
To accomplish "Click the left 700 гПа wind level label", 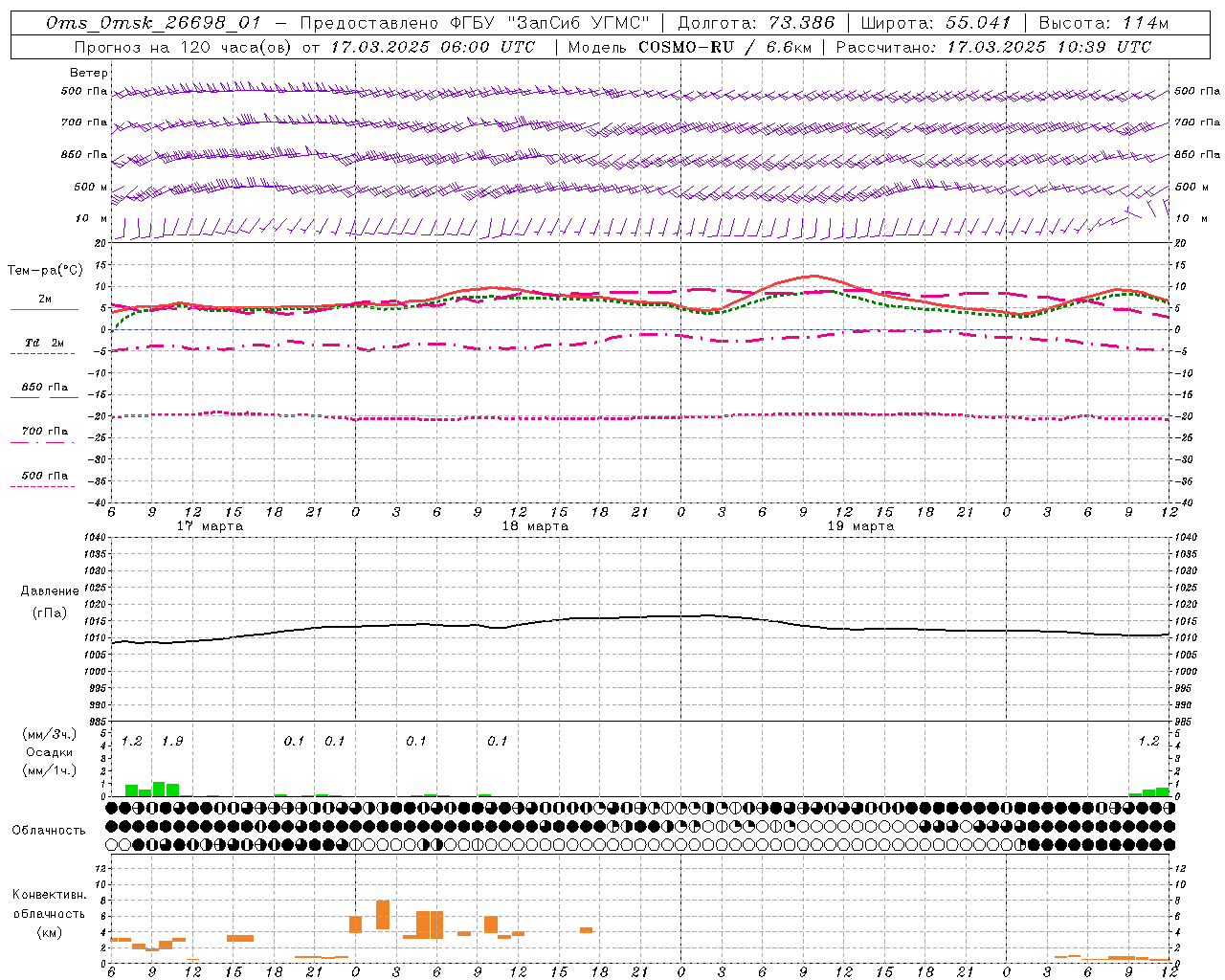I will click(84, 122).
